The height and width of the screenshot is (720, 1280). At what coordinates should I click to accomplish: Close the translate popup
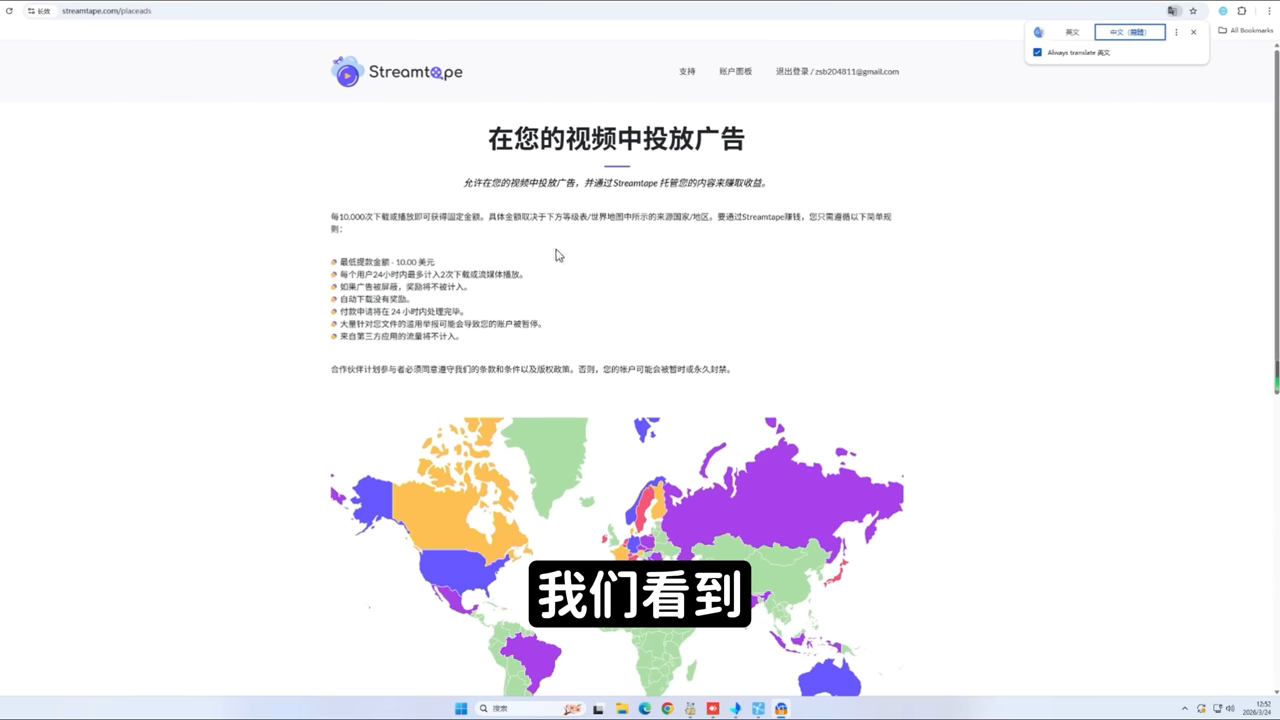click(x=1193, y=32)
